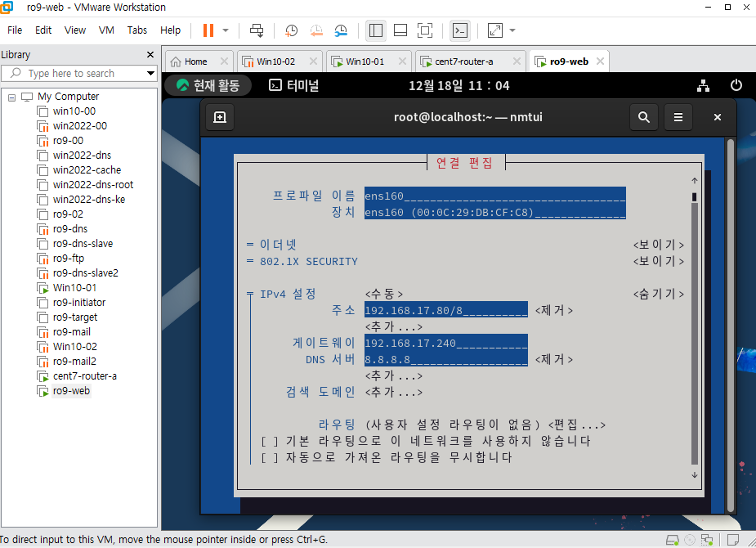Click the stretch guest display icon
This screenshot has height=548, width=756.
click(x=495, y=31)
